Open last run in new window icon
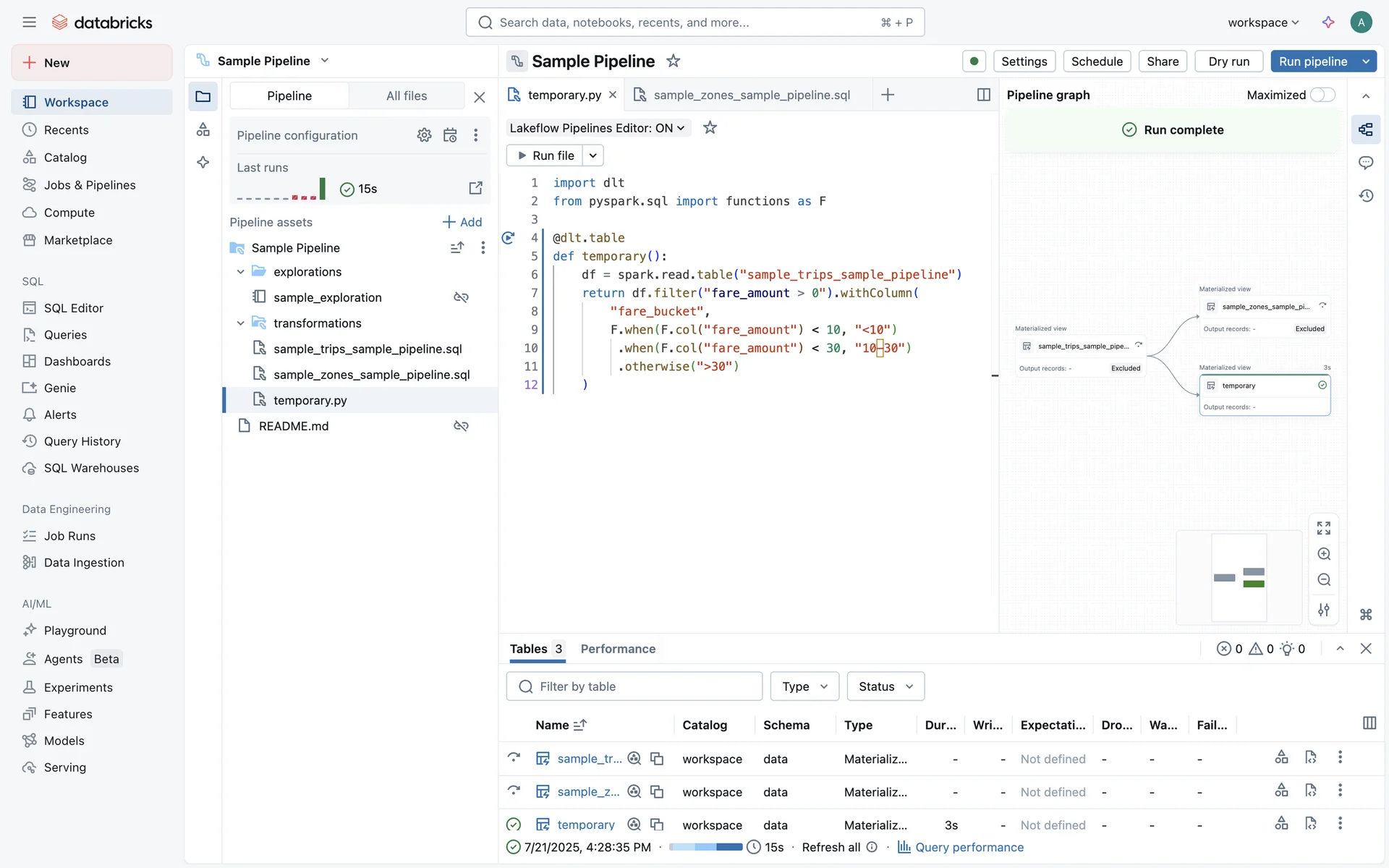1389x868 pixels. click(475, 188)
